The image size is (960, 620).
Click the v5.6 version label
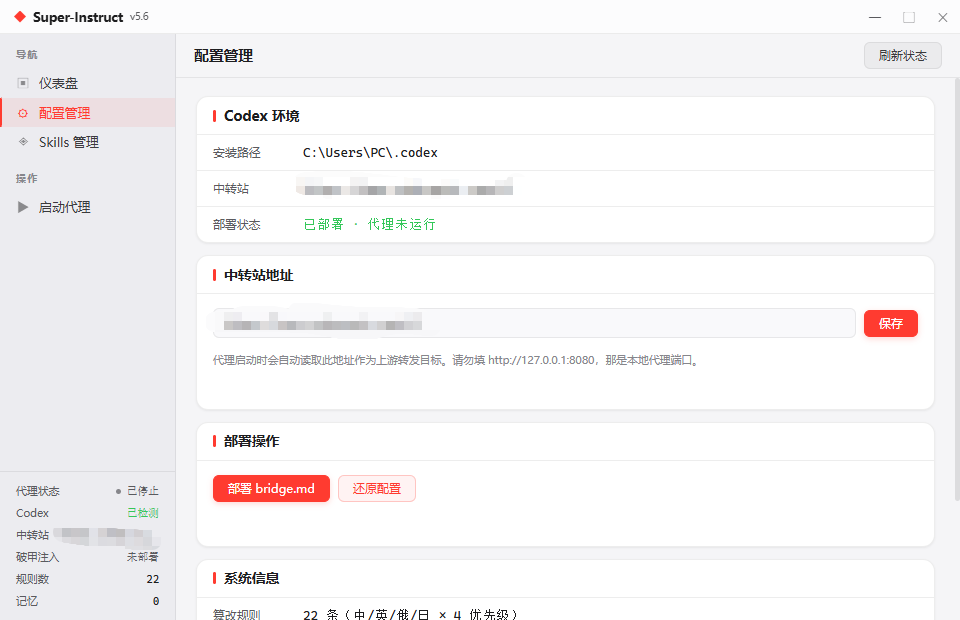[x=139, y=17]
